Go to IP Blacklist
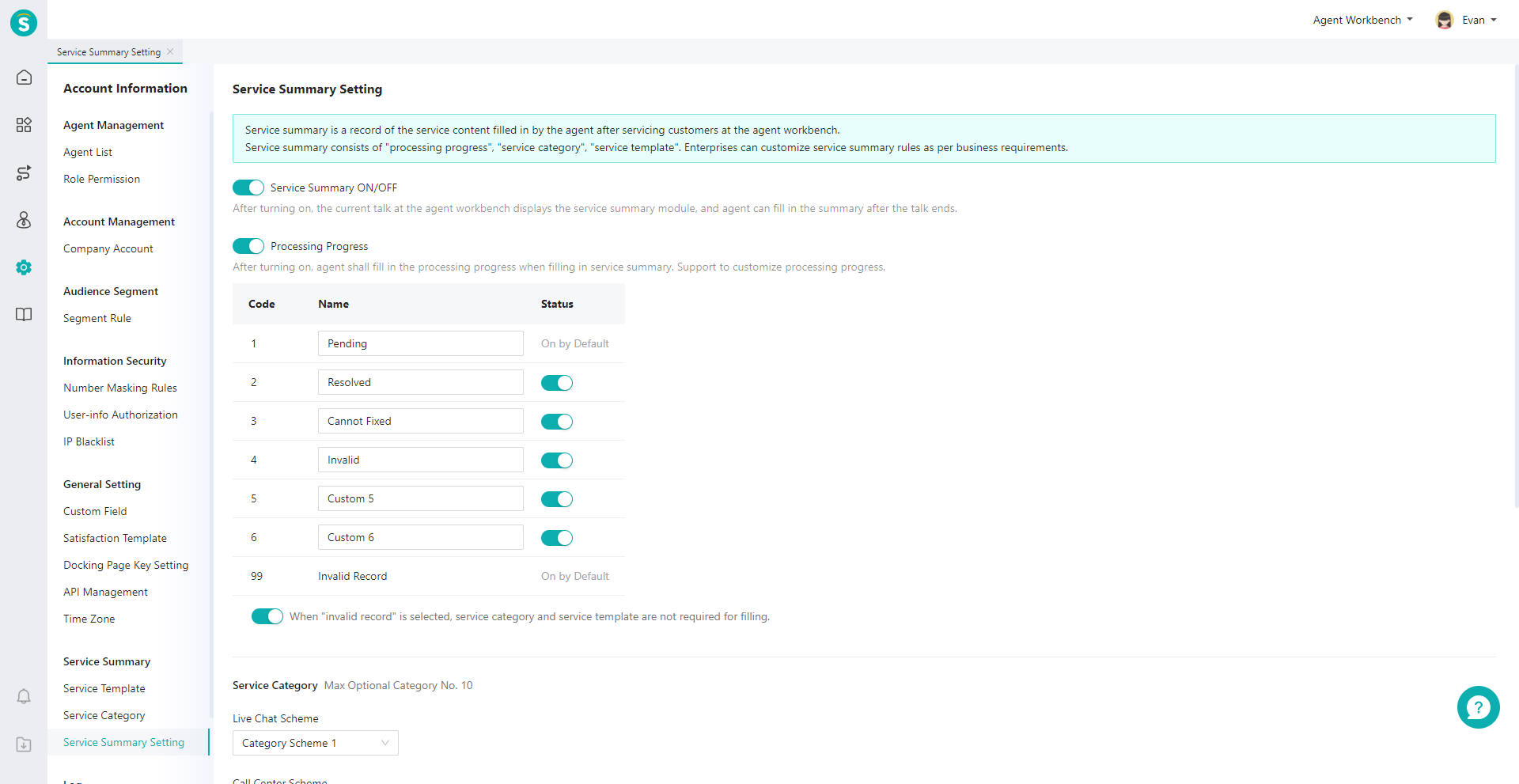Image resolution: width=1519 pixels, height=784 pixels. [x=89, y=441]
